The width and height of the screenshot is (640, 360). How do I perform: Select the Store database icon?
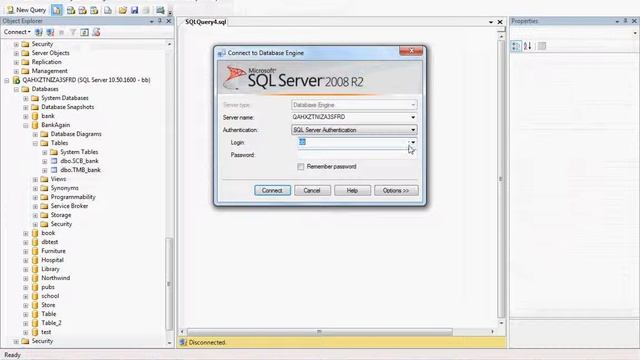pos(35,305)
